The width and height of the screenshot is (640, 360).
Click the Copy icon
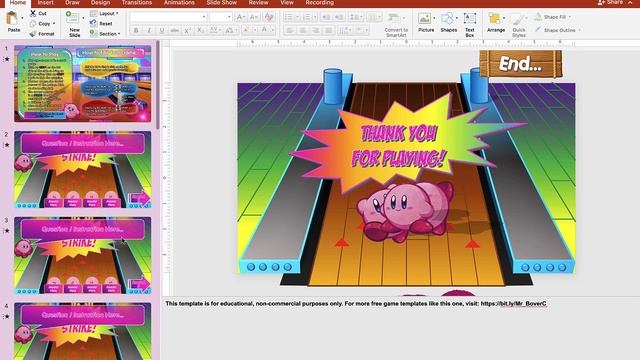pos(33,24)
